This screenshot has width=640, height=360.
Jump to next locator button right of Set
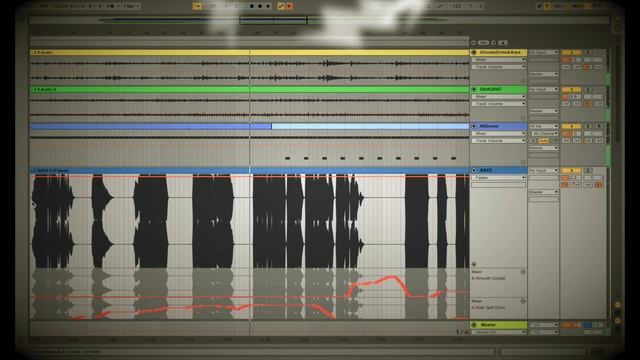[x=493, y=42]
